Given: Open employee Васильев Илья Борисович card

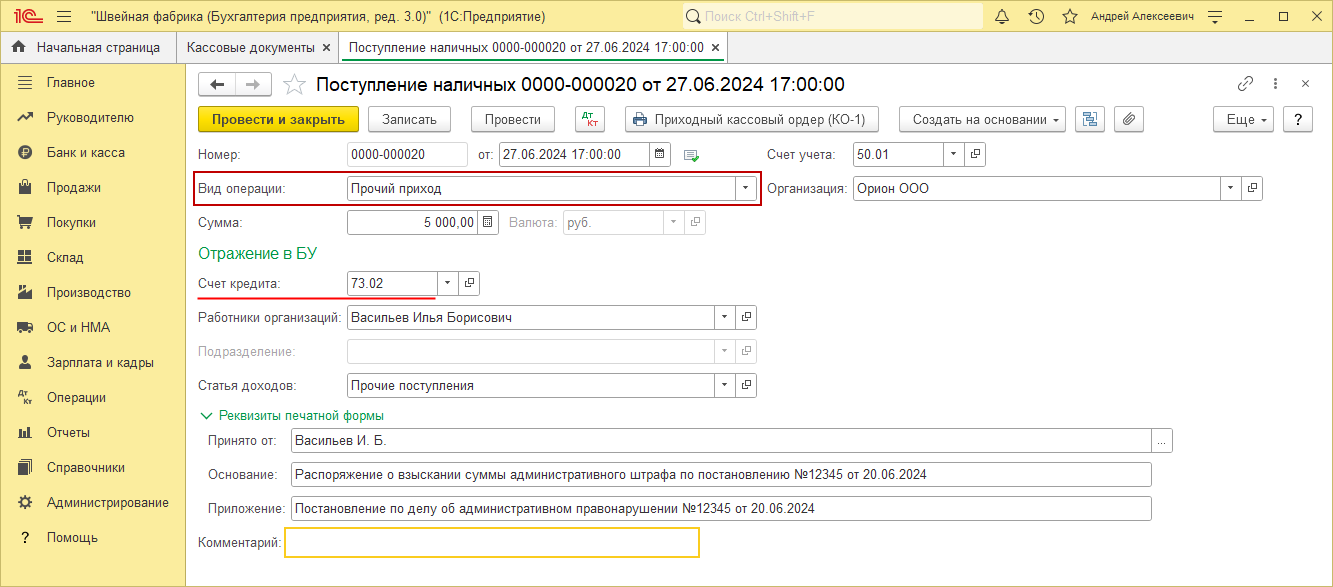Looking at the screenshot, I should [x=746, y=317].
